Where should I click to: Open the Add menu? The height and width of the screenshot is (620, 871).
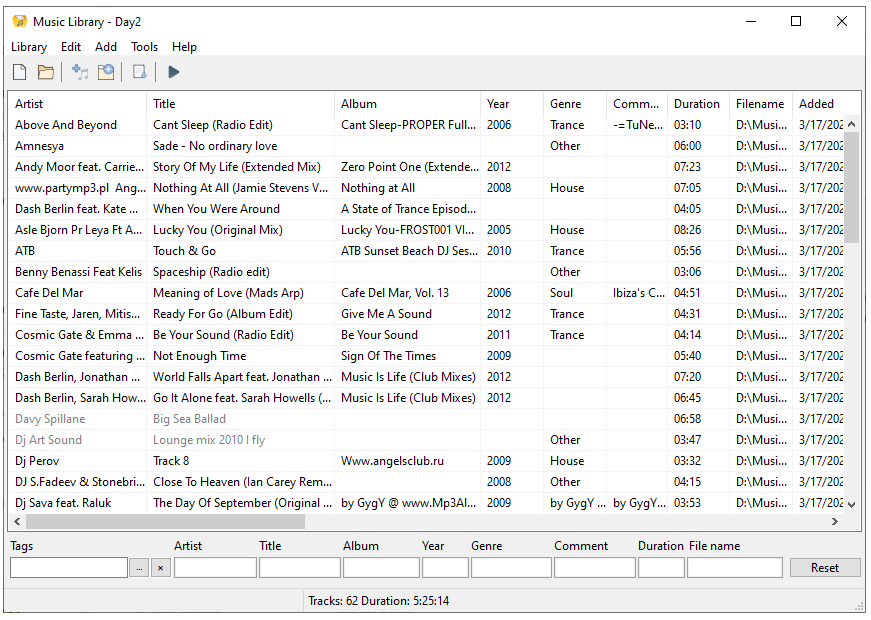point(106,47)
